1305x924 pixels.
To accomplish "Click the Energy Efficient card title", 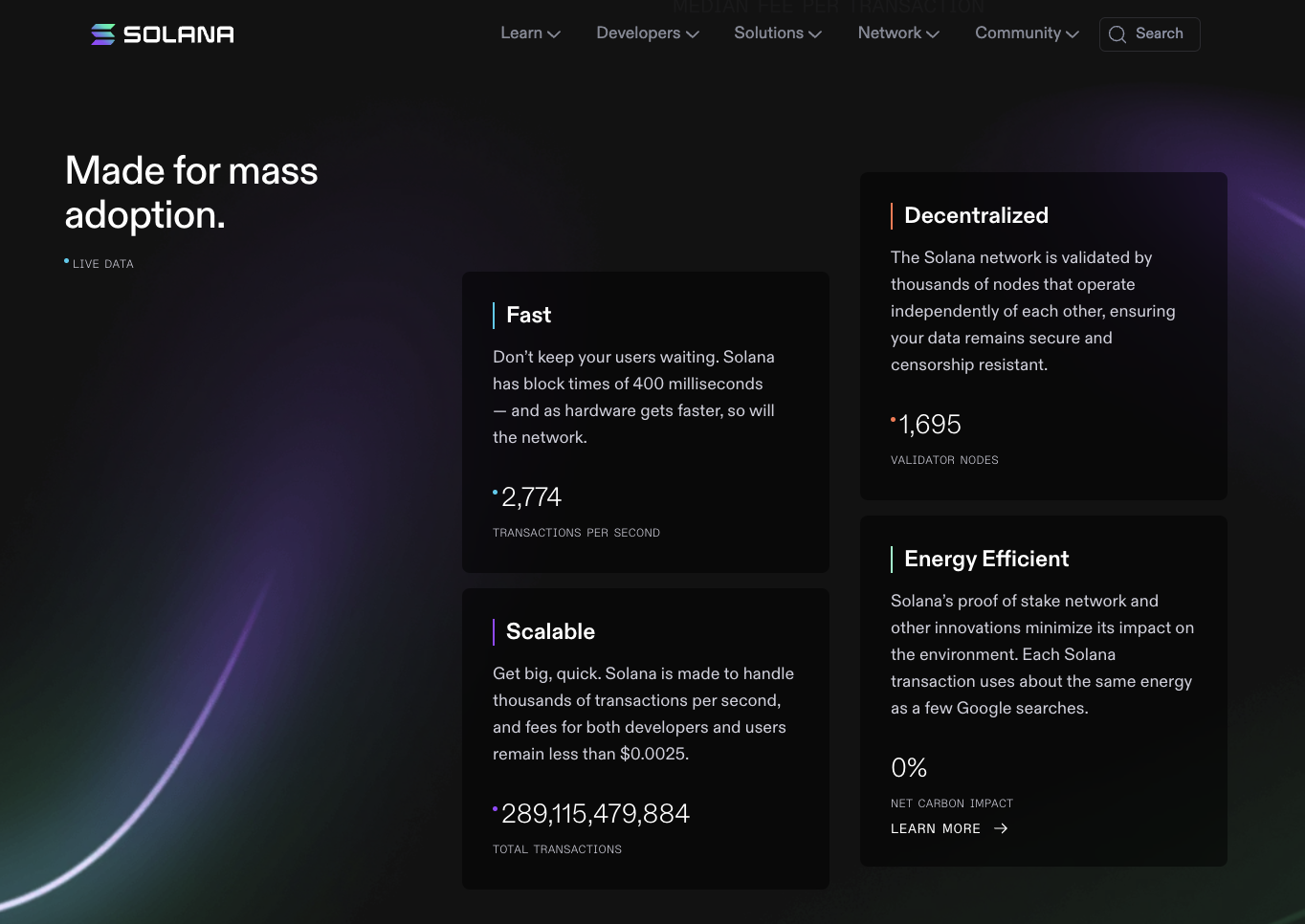I will pyautogui.click(x=986, y=559).
